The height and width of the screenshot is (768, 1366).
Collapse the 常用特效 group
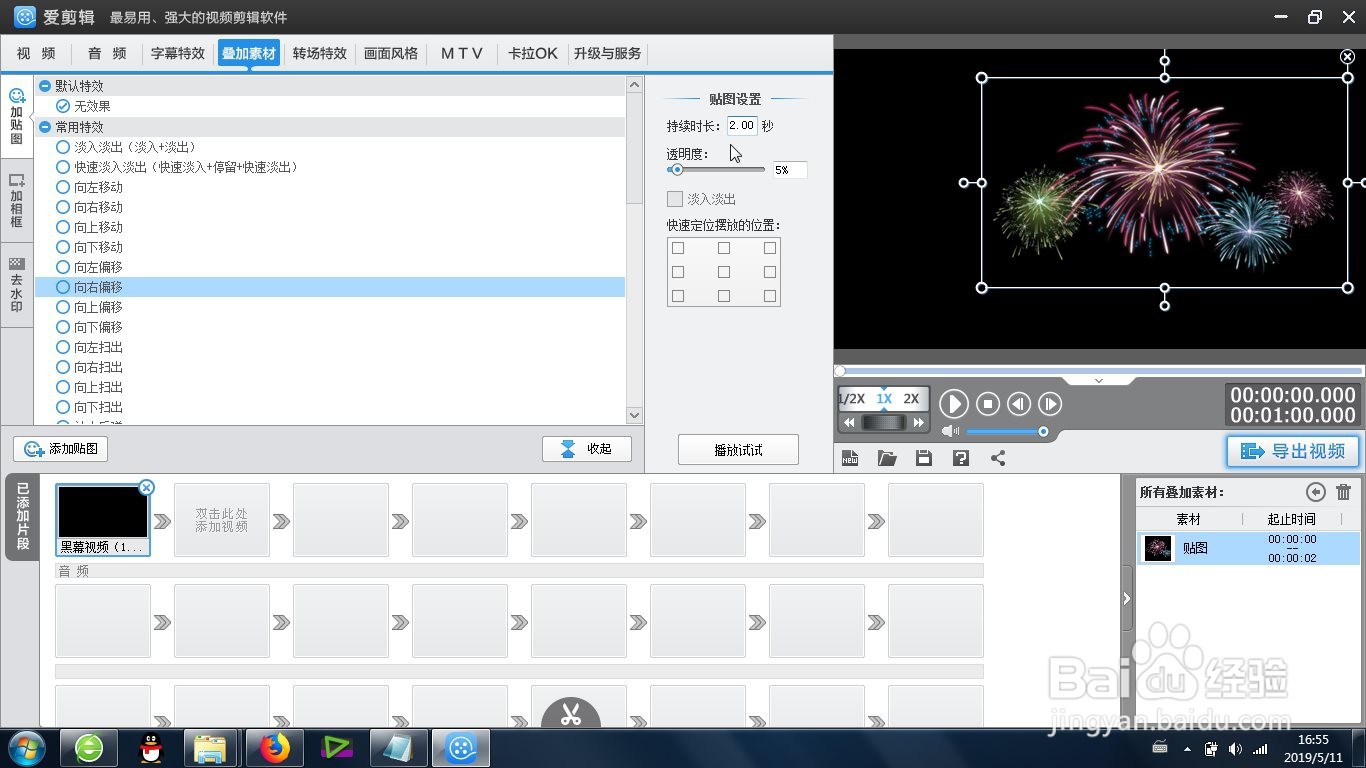[45, 127]
